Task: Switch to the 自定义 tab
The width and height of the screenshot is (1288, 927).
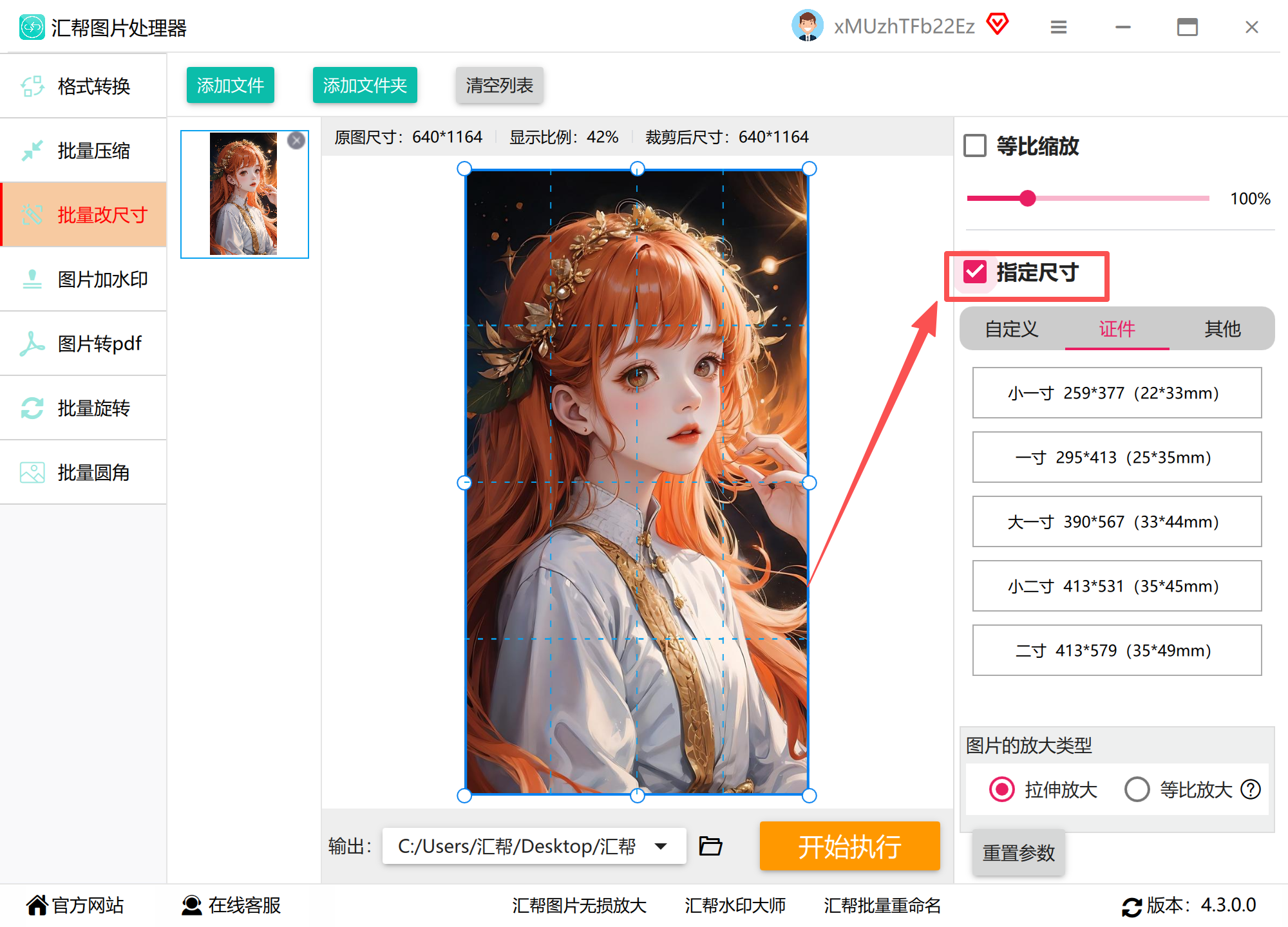Action: 1012,329
